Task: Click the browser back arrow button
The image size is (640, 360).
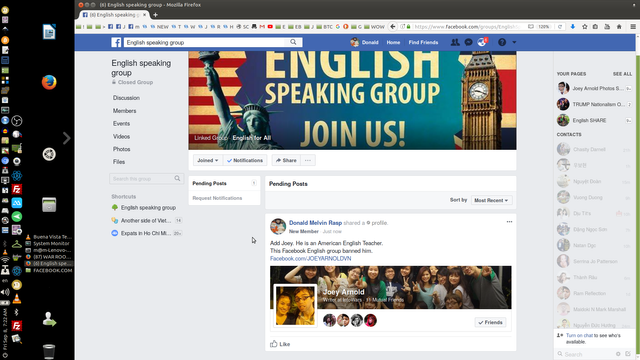Action: (x=393, y=27)
